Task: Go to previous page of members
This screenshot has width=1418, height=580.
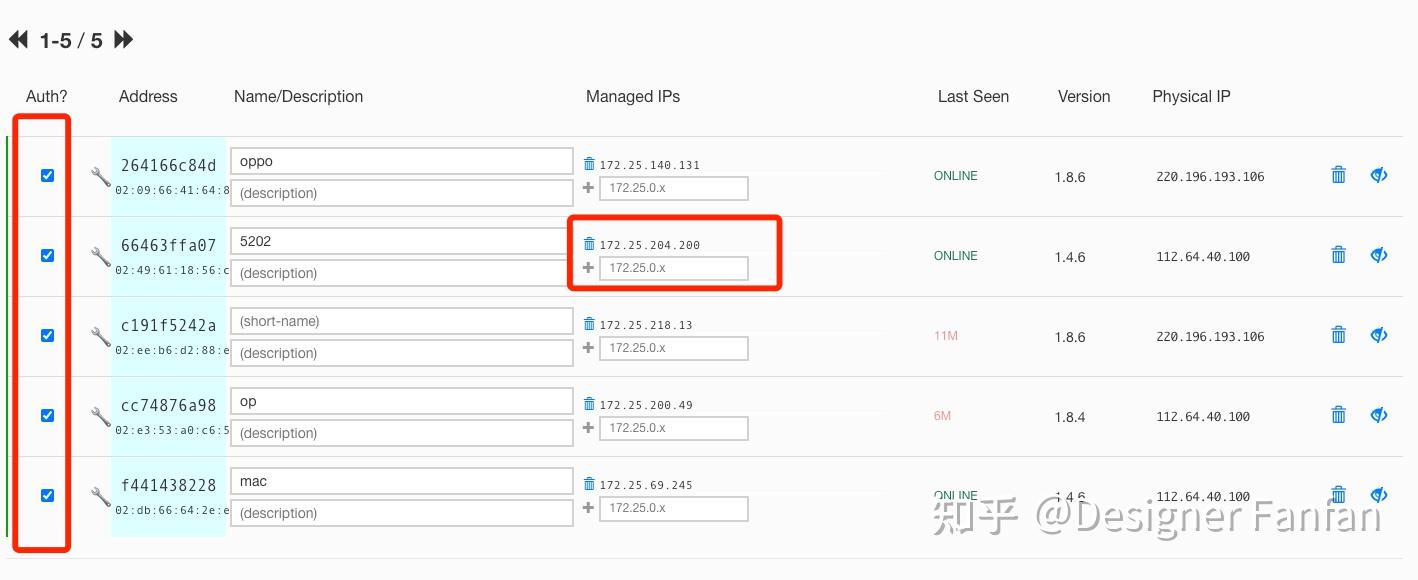Action: click(x=19, y=40)
